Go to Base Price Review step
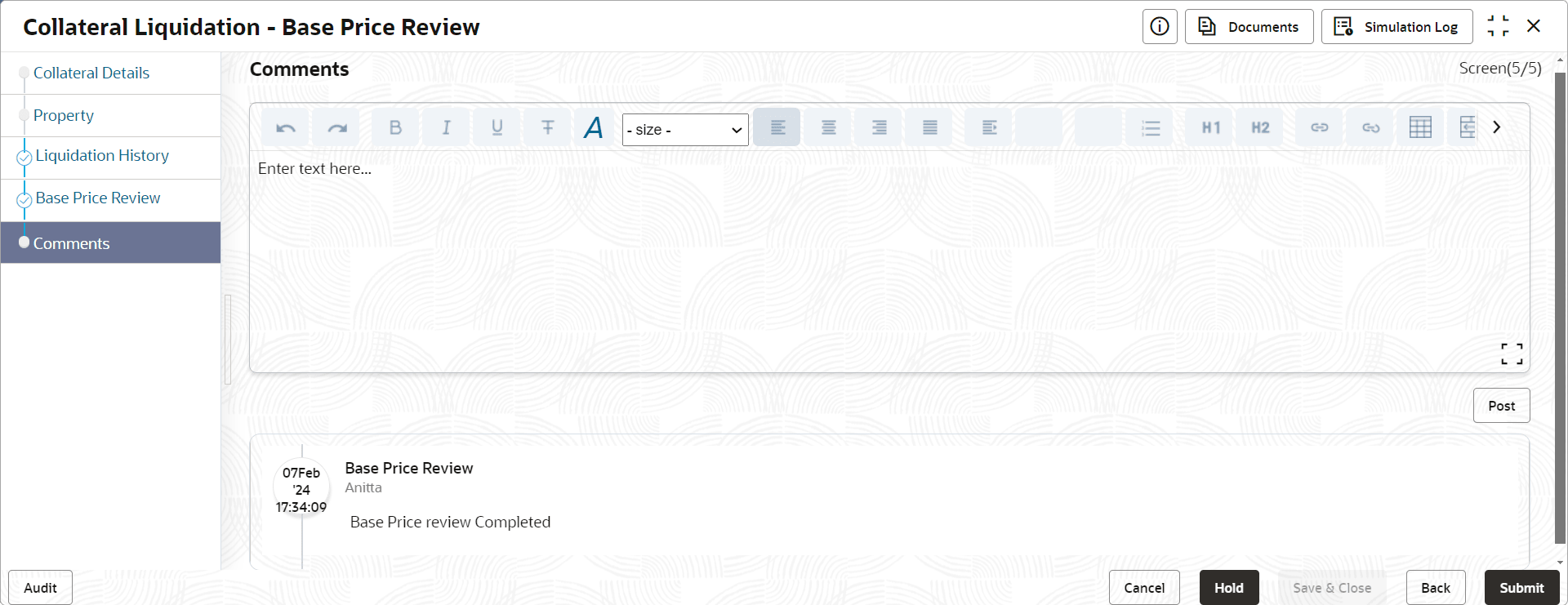Viewport: 1568px width, 605px height. tap(98, 198)
